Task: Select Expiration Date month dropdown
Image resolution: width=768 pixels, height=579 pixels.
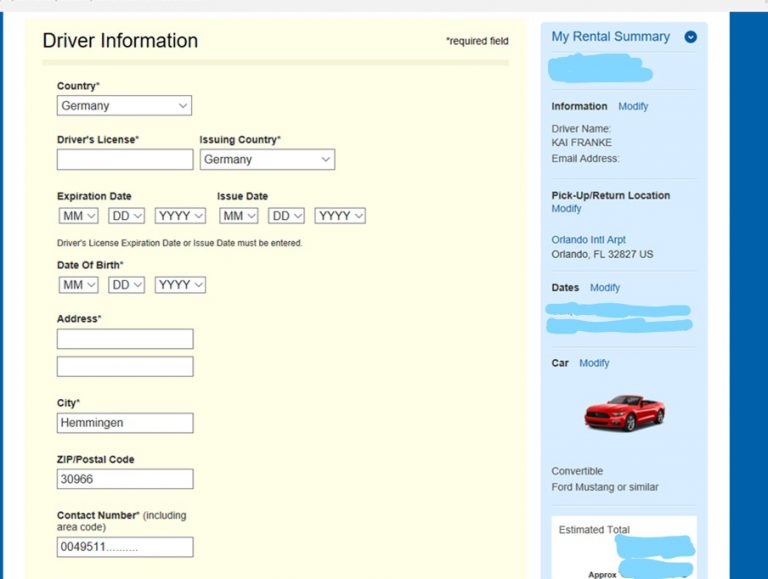Action: (x=78, y=216)
